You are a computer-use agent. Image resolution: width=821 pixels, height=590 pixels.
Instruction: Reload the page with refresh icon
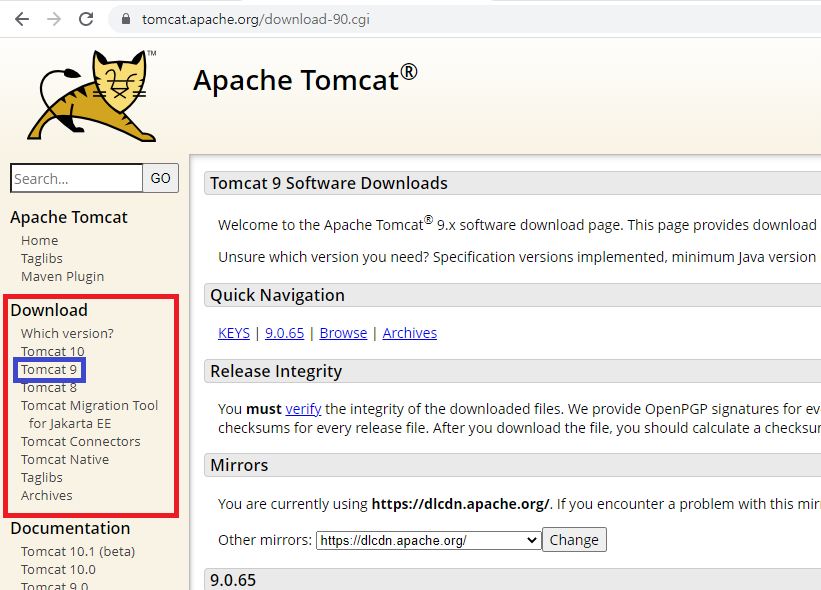click(x=86, y=19)
